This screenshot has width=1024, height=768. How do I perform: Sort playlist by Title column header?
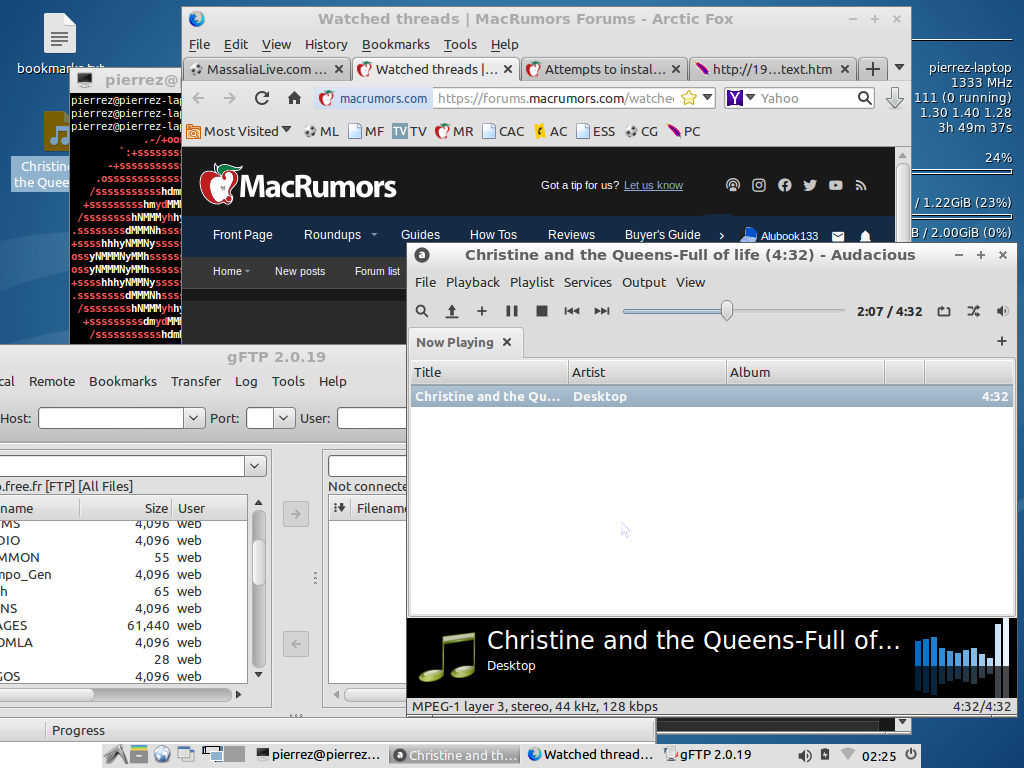488,372
